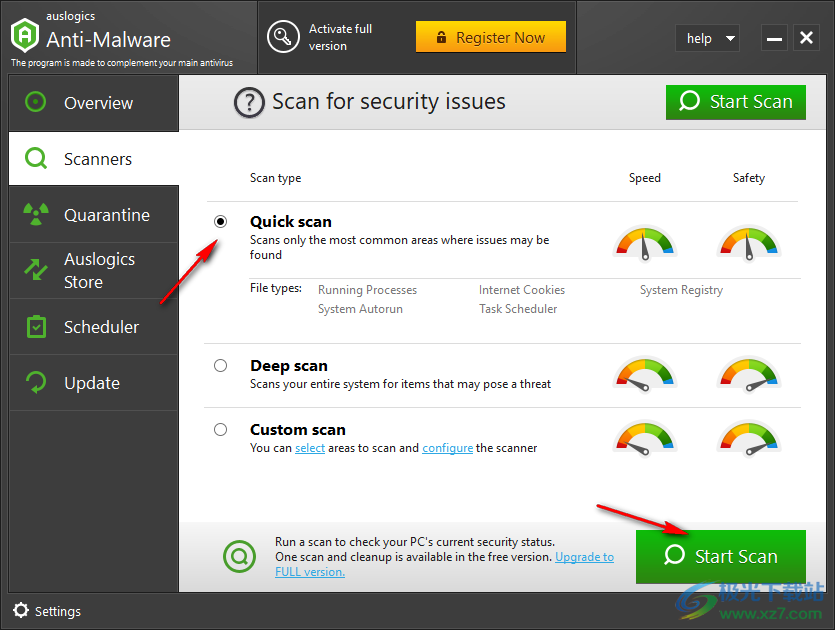Screen dimensions: 835x630
Task: Click the Quick scan safety gauge
Action: click(x=749, y=244)
